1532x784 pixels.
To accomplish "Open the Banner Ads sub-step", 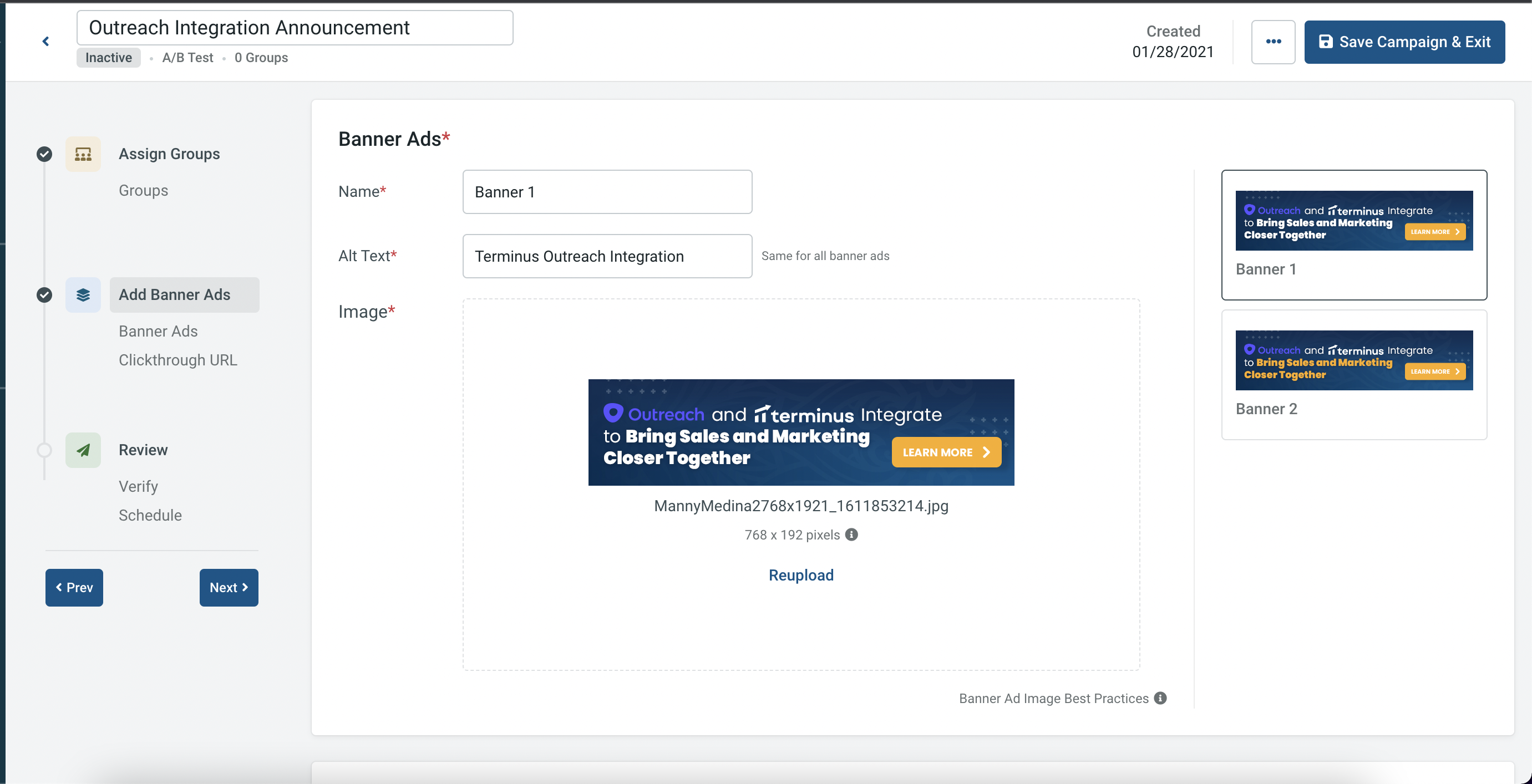I will tap(158, 331).
